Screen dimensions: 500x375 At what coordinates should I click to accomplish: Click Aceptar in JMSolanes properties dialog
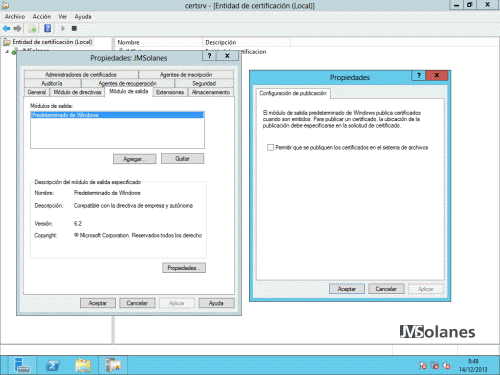pyautogui.click(x=98, y=303)
